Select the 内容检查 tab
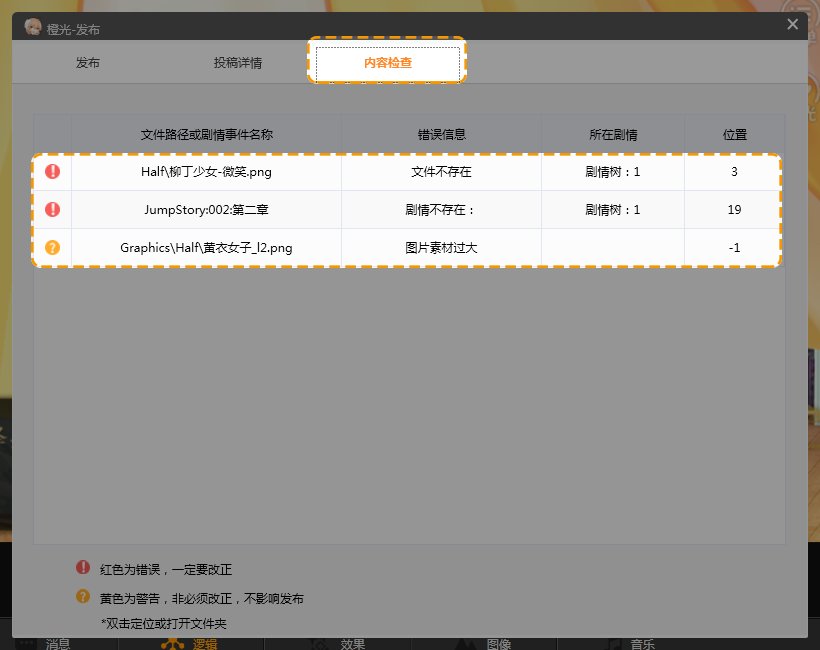This screenshot has height=650, width=820. coord(388,63)
